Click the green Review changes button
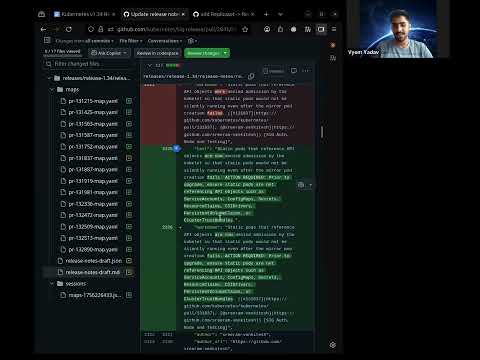480x360 pixels. (x=203, y=53)
